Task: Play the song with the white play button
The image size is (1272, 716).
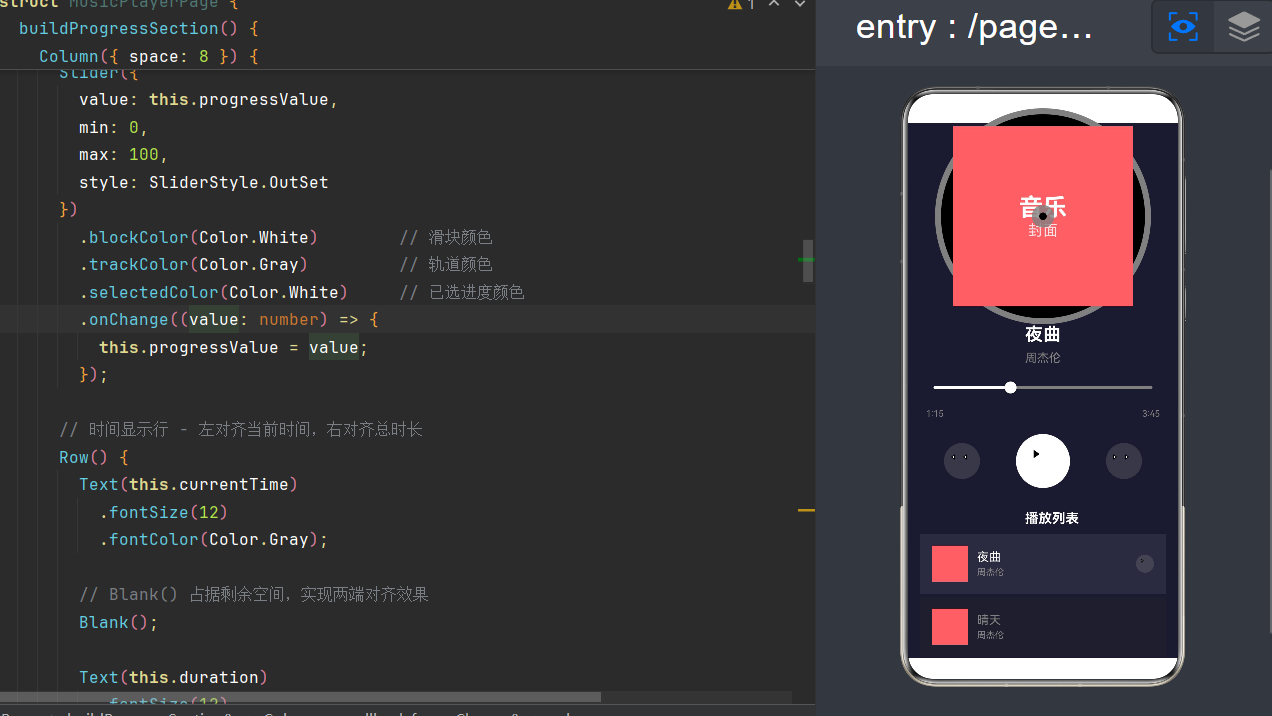Action: [x=1043, y=461]
